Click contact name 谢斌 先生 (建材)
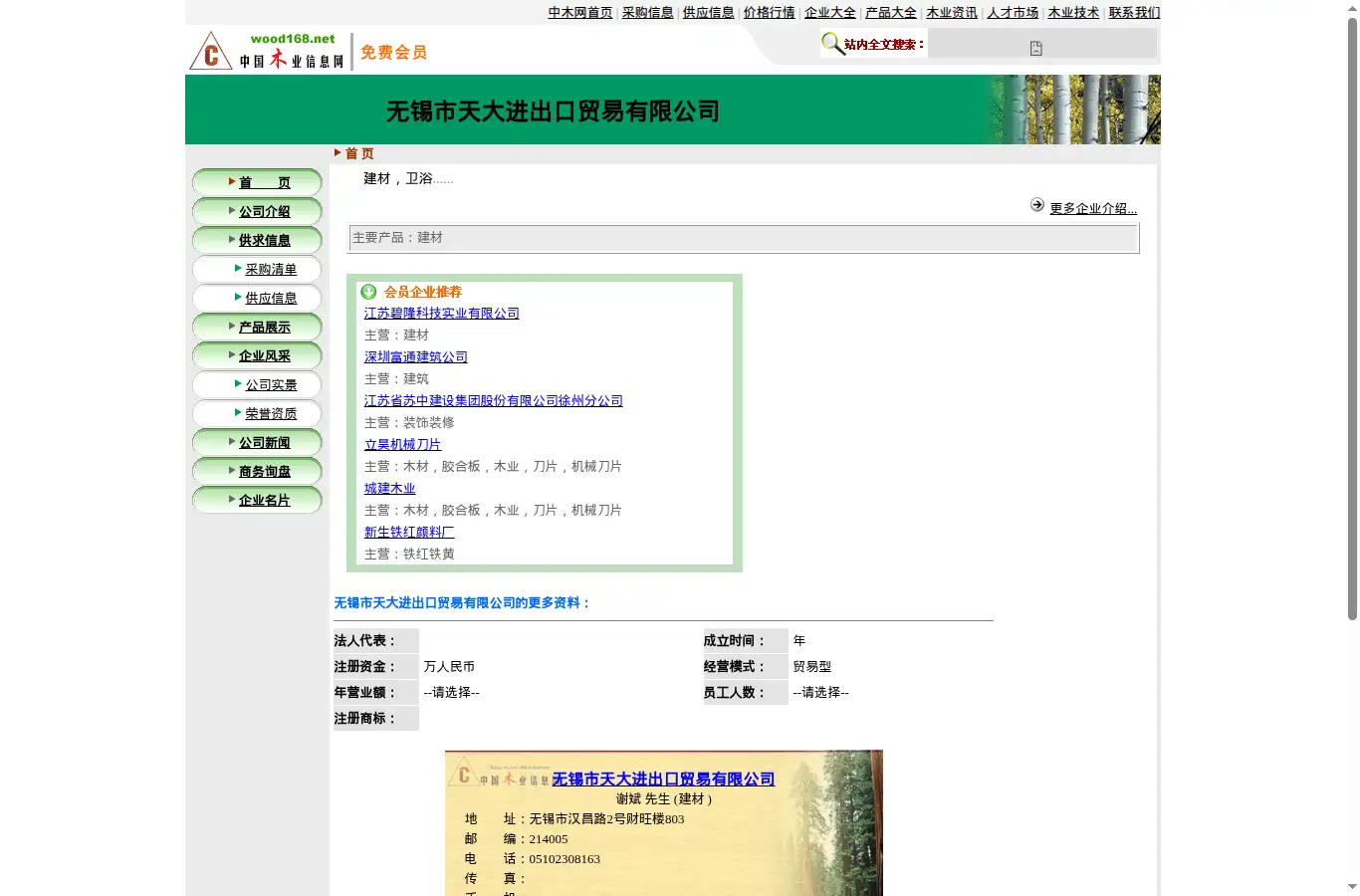Viewport: 1360px width, 896px height. click(x=663, y=799)
